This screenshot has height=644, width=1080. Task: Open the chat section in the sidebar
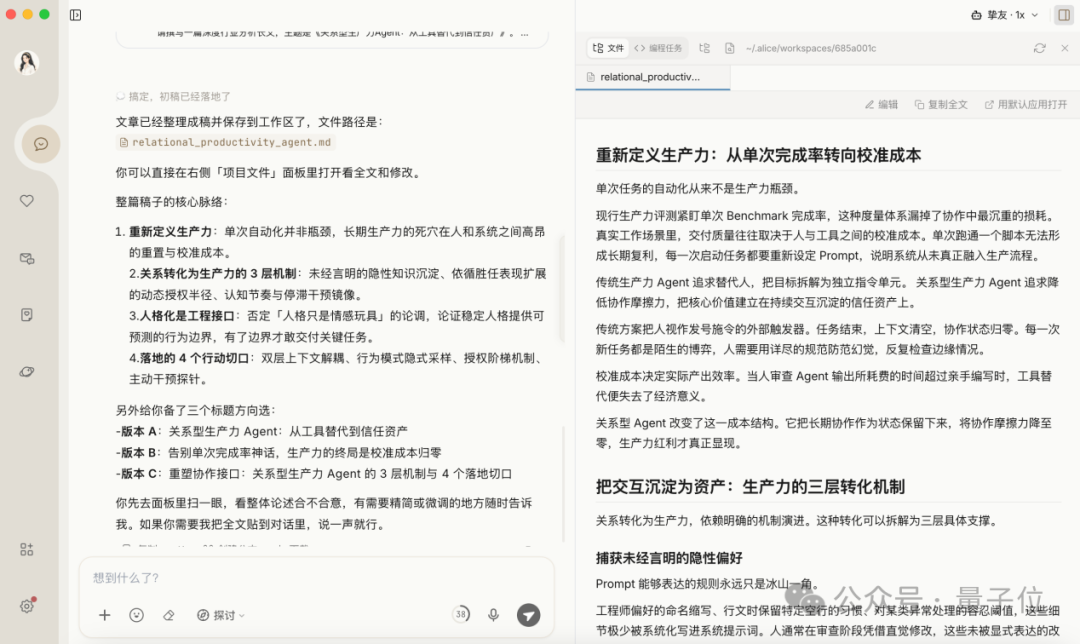[x=41, y=144]
